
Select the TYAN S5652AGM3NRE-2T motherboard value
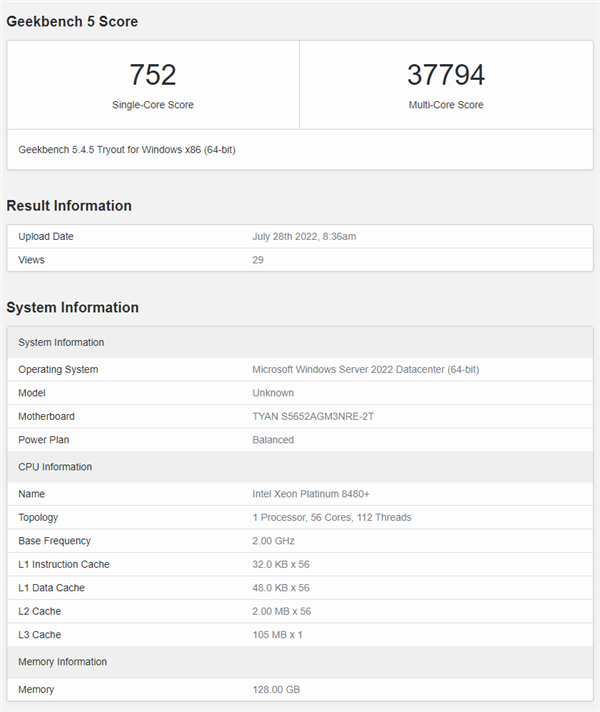tap(313, 417)
